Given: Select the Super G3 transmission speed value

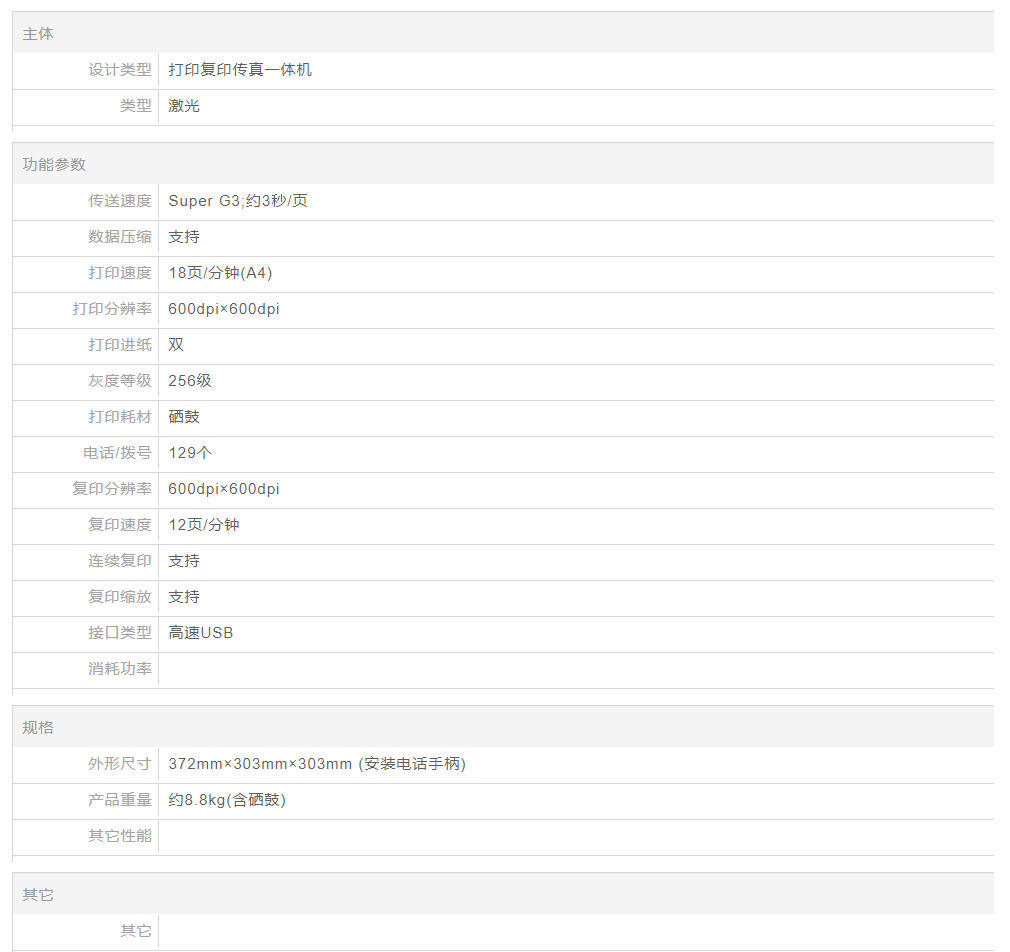Looking at the screenshot, I should click(238, 201).
